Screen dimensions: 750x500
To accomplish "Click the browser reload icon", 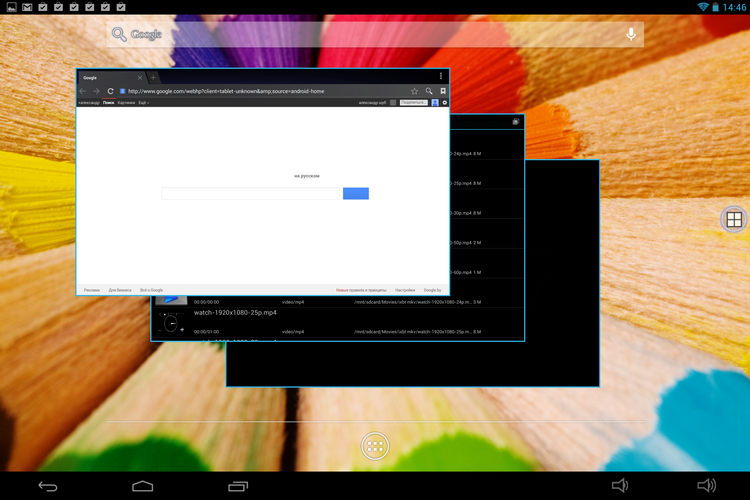I will [x=110, y=91].
